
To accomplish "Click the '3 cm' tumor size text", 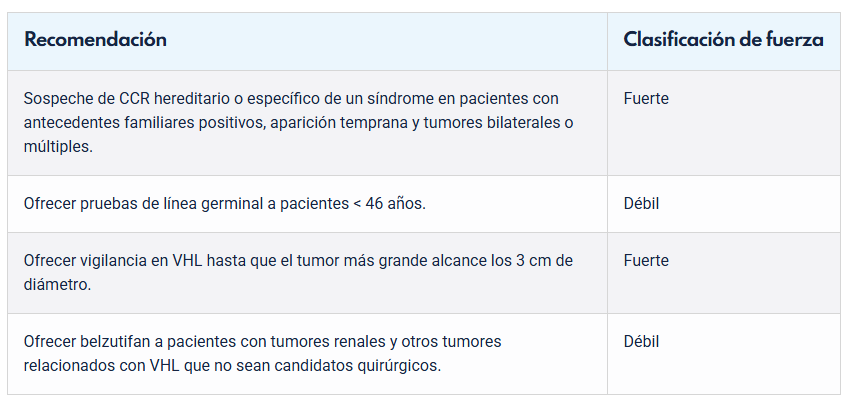I will point(529,261).
